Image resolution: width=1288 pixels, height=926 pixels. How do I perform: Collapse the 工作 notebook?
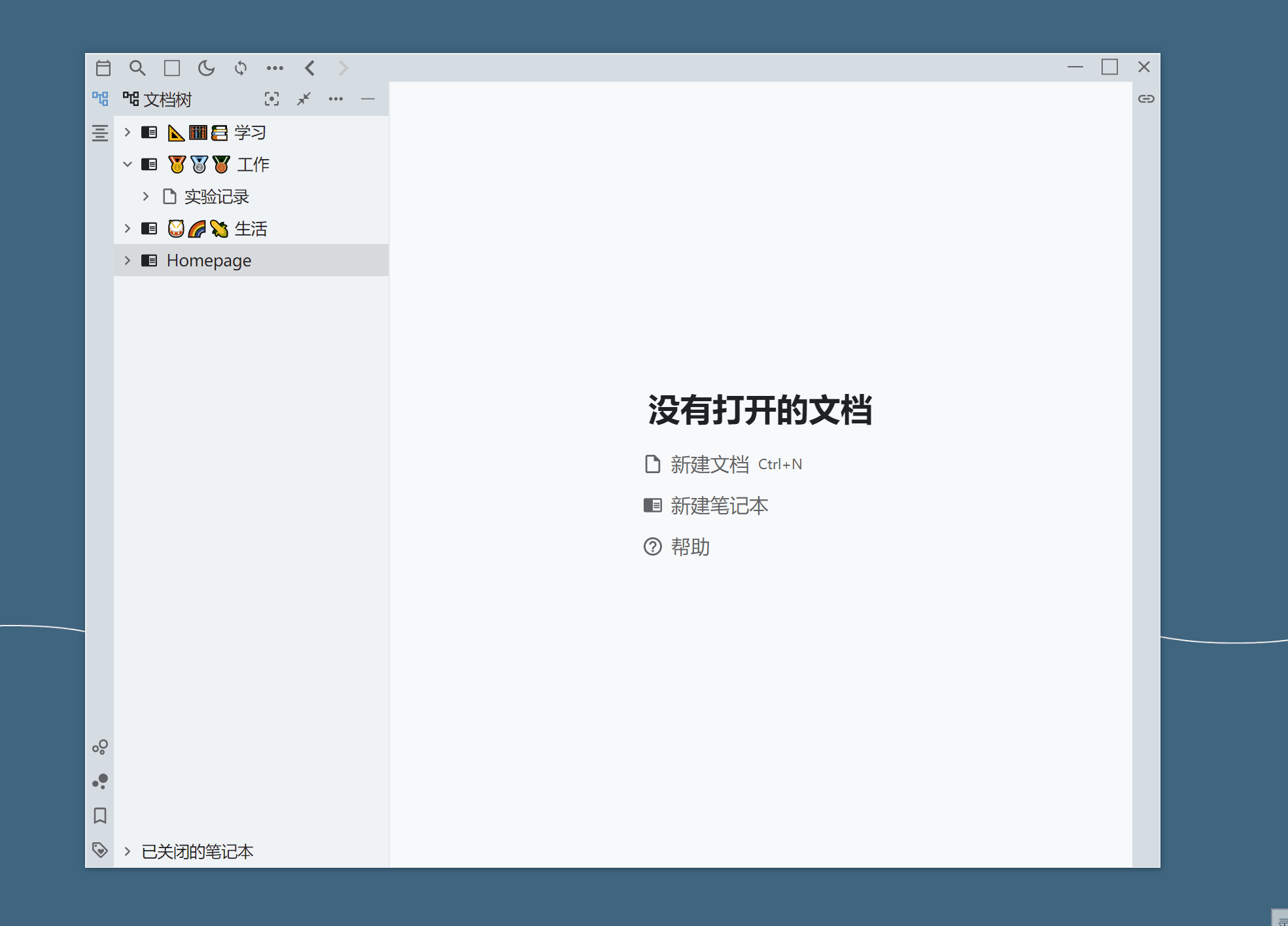click(x=128, y=164)
